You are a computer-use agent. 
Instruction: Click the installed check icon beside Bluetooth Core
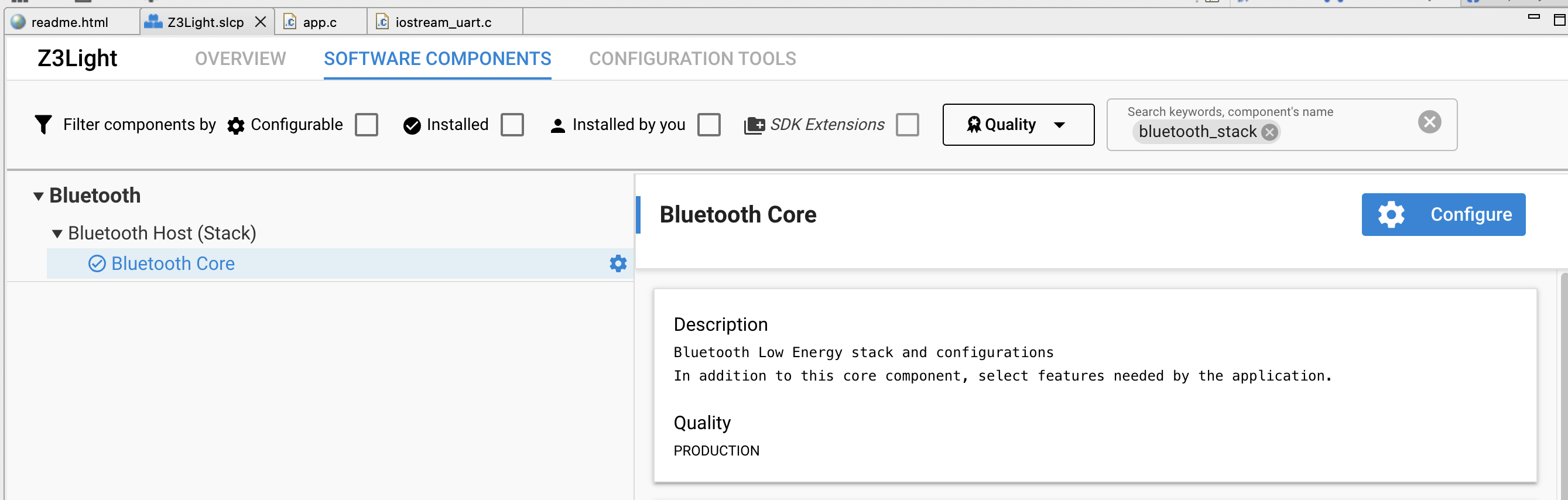[x=97, y=263]
